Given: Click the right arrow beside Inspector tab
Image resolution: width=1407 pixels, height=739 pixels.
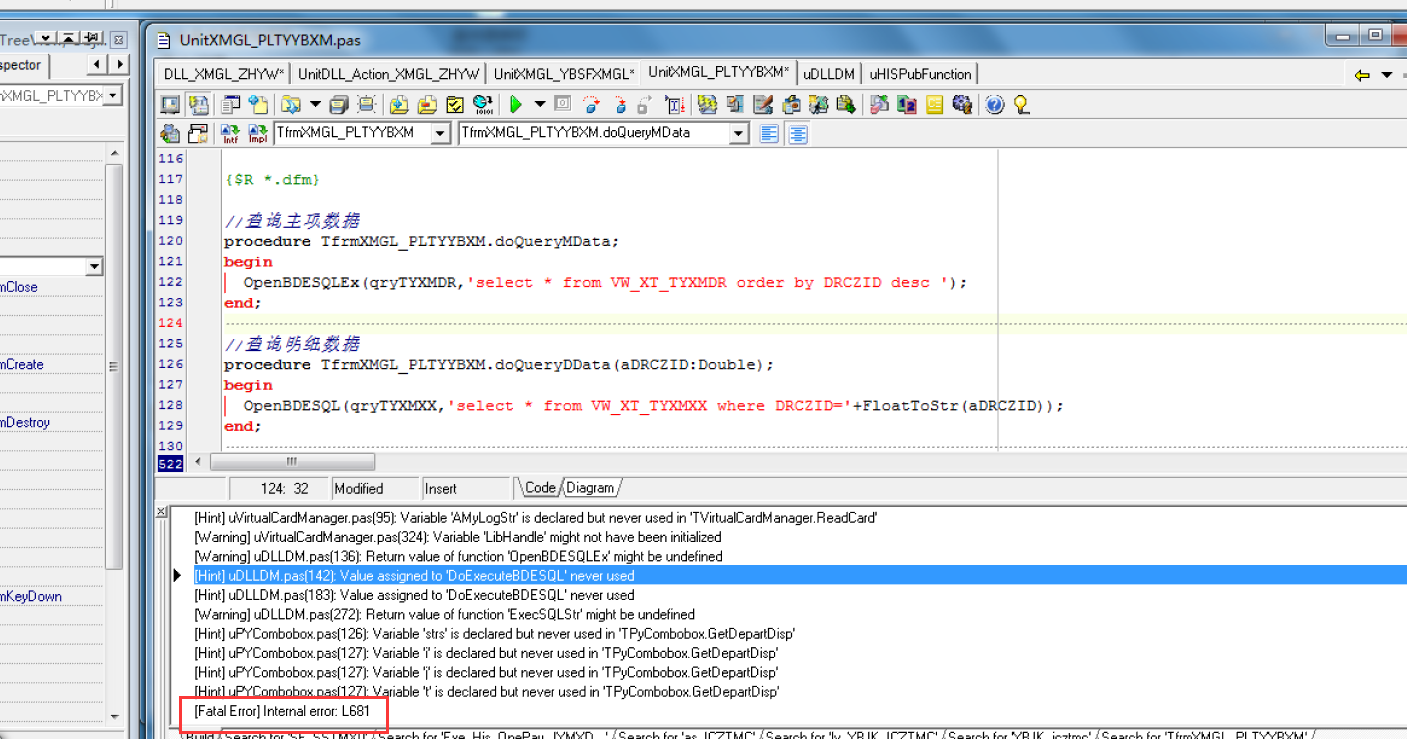Looking at the screenshot, I should tap(119, 65).
